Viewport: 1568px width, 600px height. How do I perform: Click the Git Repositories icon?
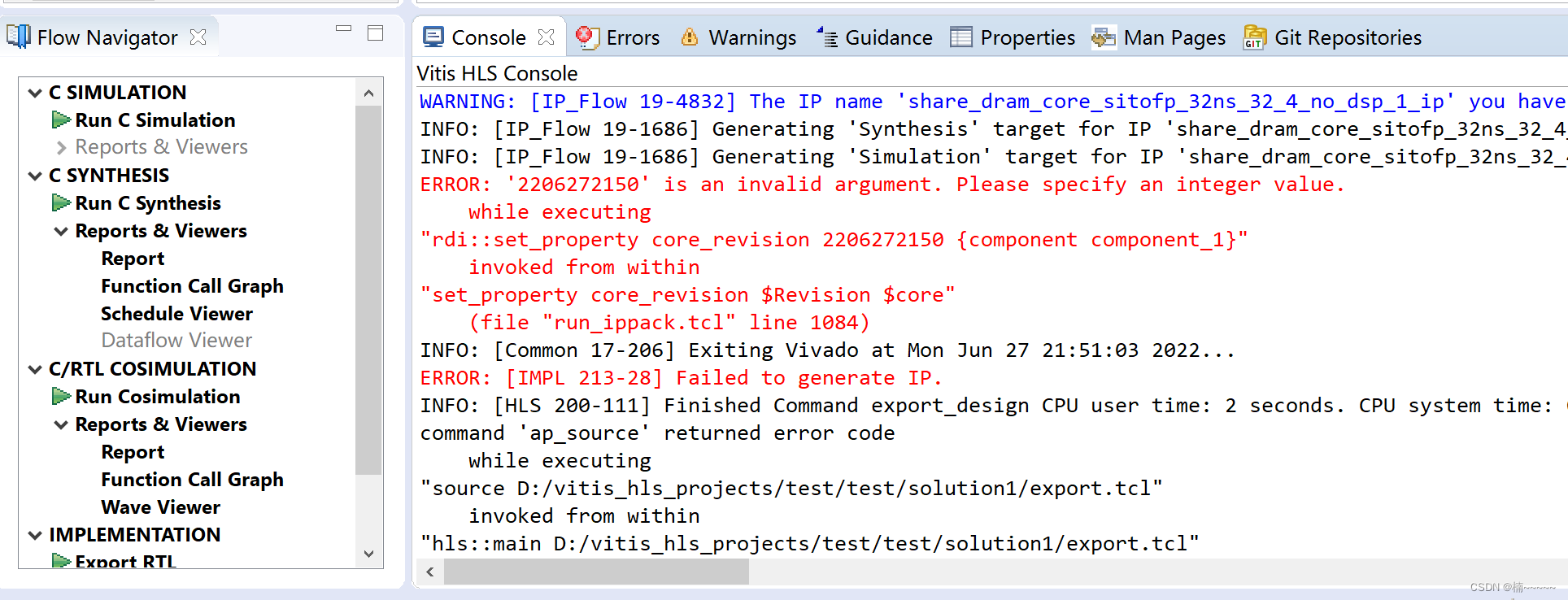[x=1254, y=37]
